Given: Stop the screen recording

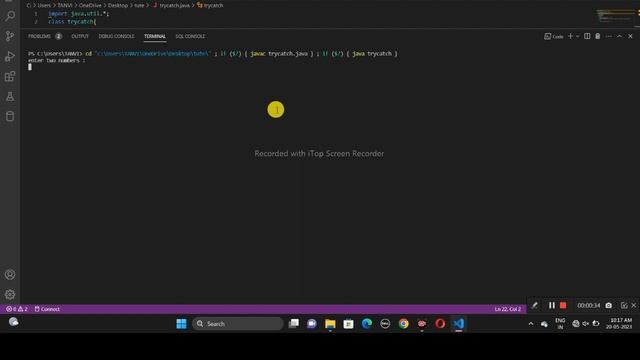Looking at the screenshot, I should point(563,305).
